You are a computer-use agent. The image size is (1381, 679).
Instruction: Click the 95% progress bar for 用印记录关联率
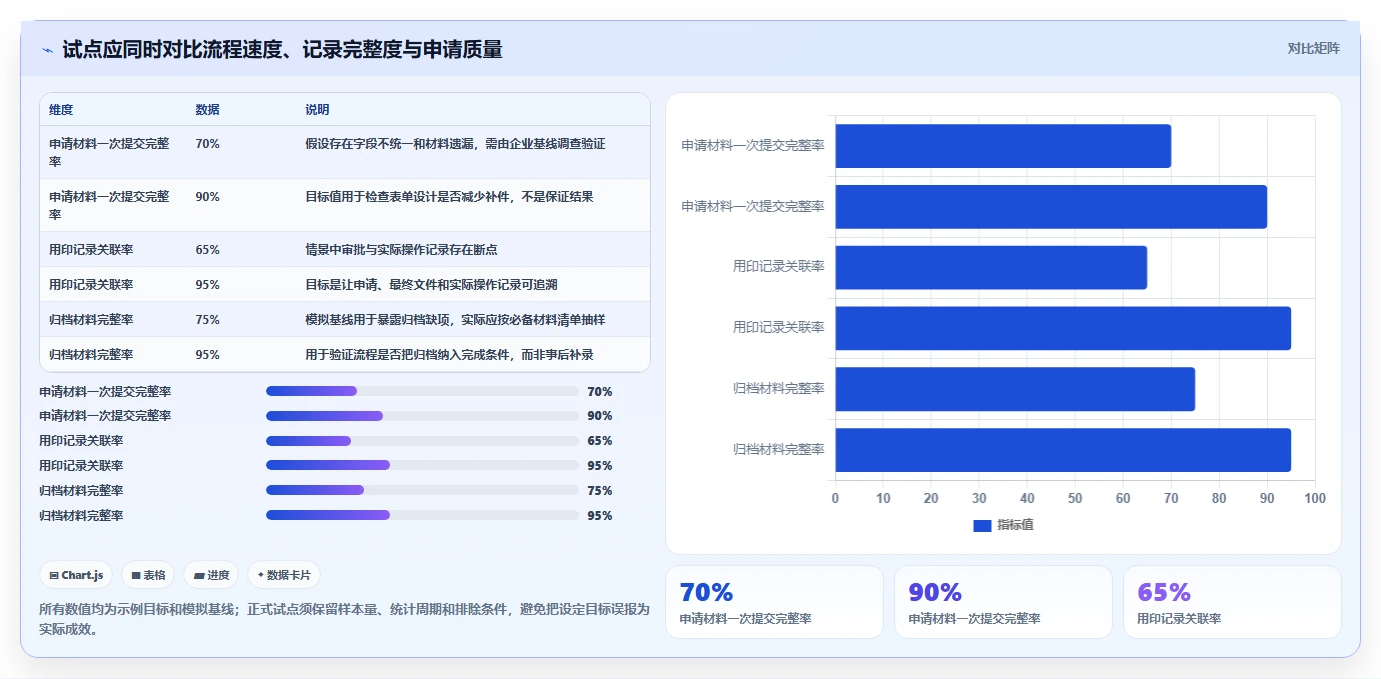click(422, 466)
